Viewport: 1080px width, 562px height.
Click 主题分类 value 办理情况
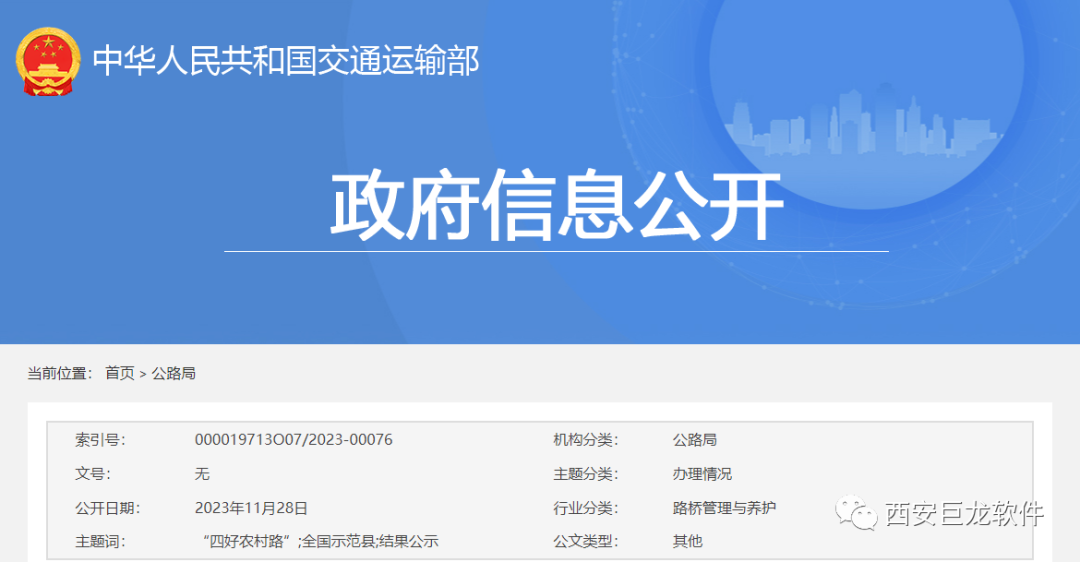coord(702,474)
